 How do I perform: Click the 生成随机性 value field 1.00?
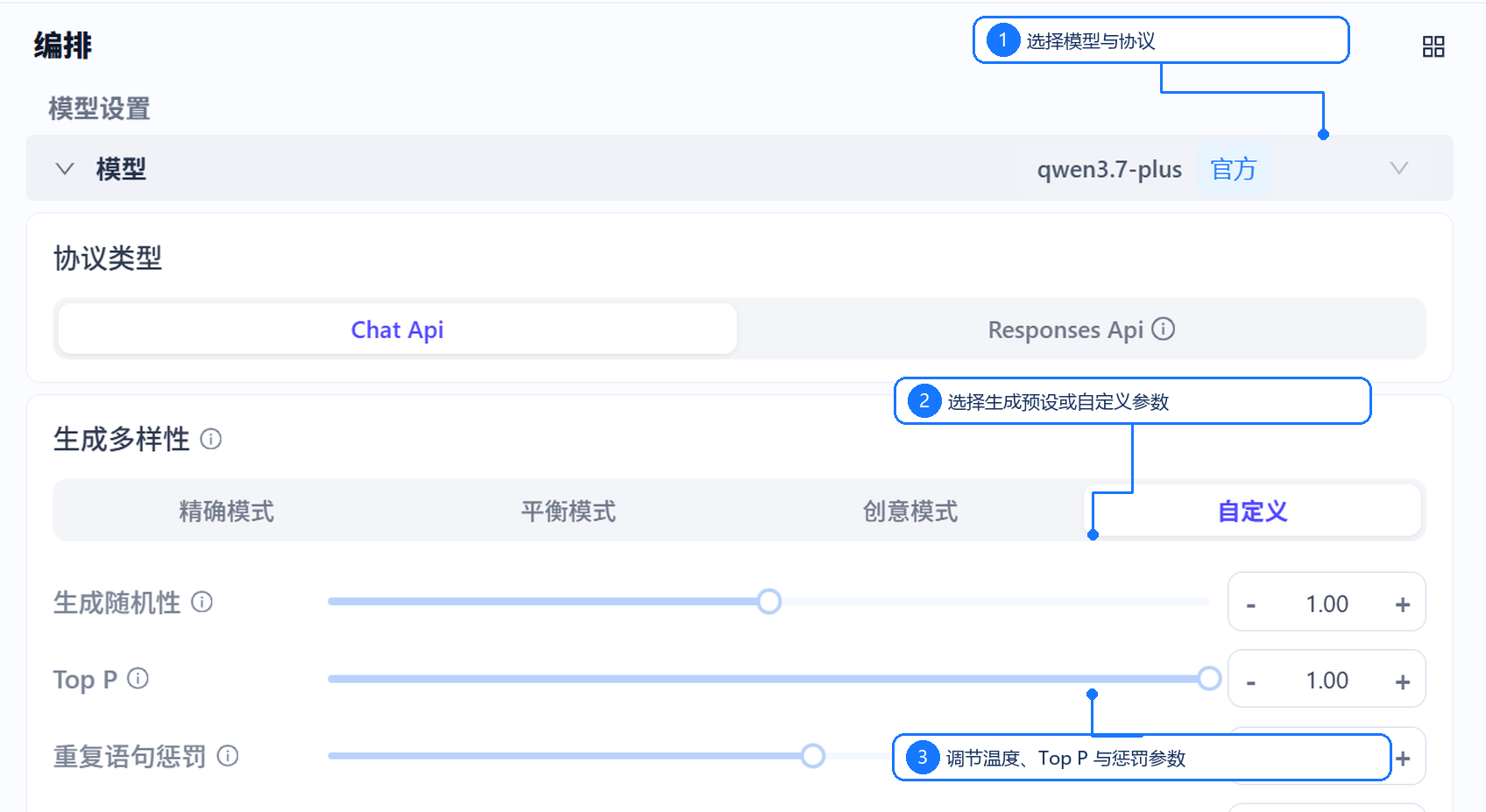pos(1327,604)
